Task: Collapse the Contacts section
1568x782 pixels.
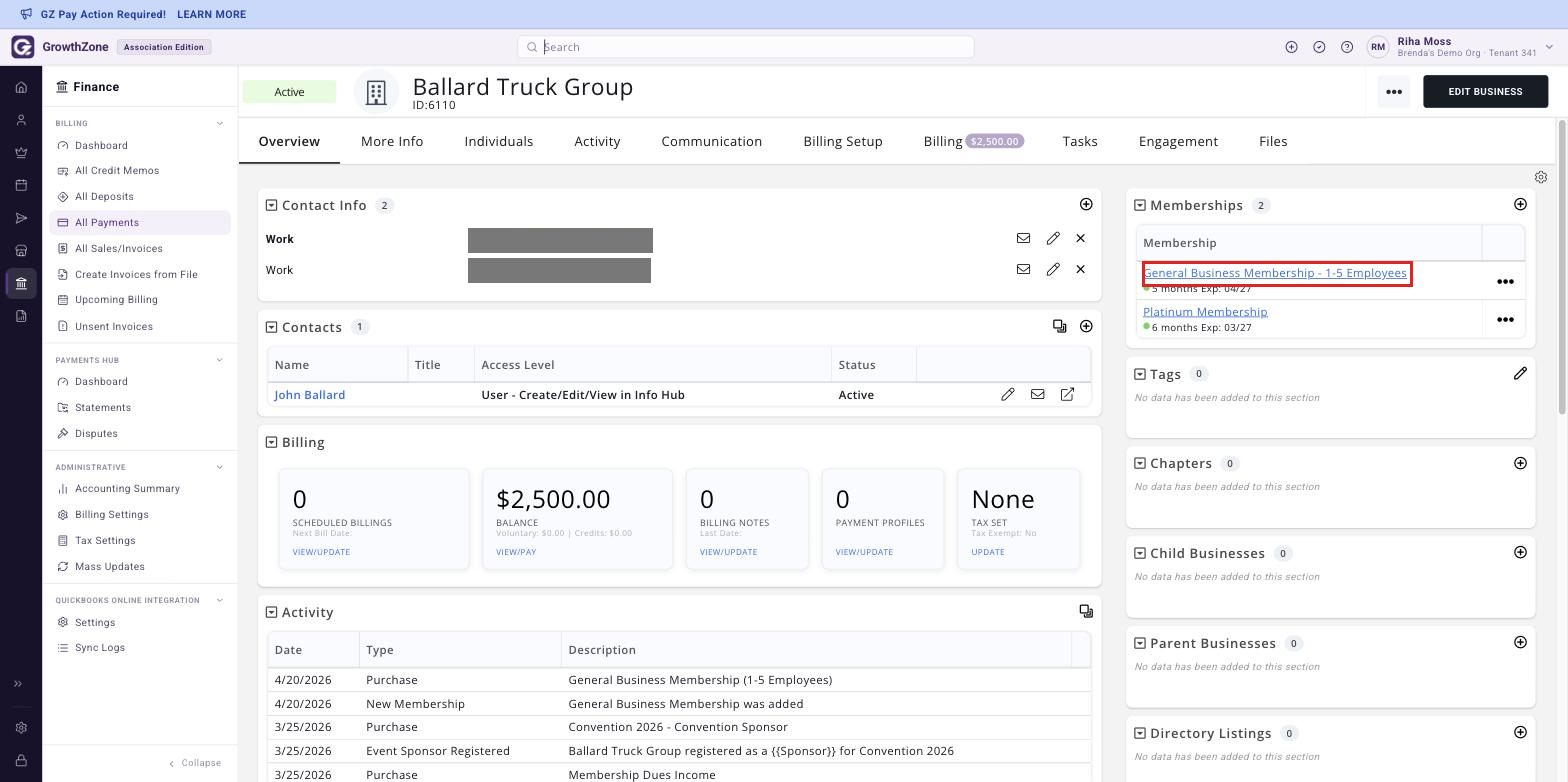Action: [271, 327]
